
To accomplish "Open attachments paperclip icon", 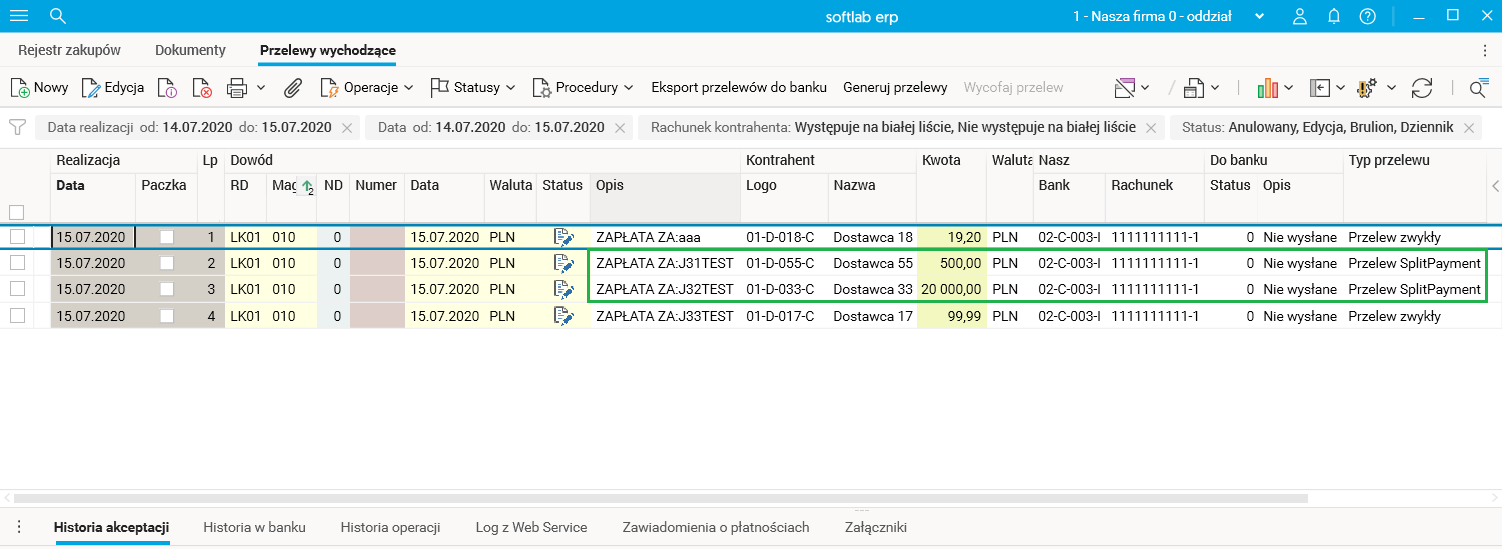I will coord(293,88).
